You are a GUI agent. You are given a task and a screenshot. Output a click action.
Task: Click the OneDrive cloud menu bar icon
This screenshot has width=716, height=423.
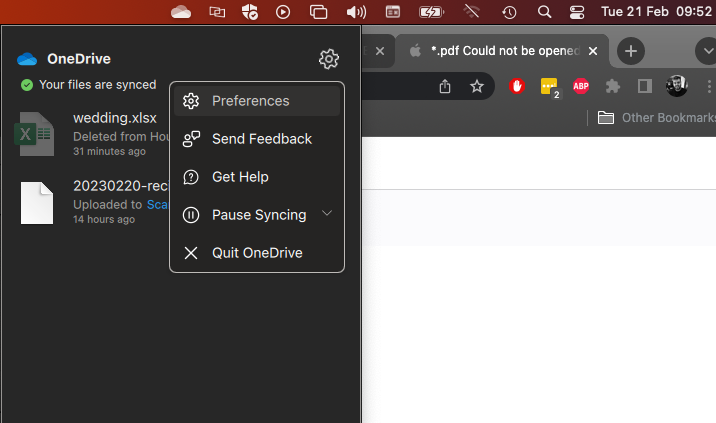[x=181, y=12]
